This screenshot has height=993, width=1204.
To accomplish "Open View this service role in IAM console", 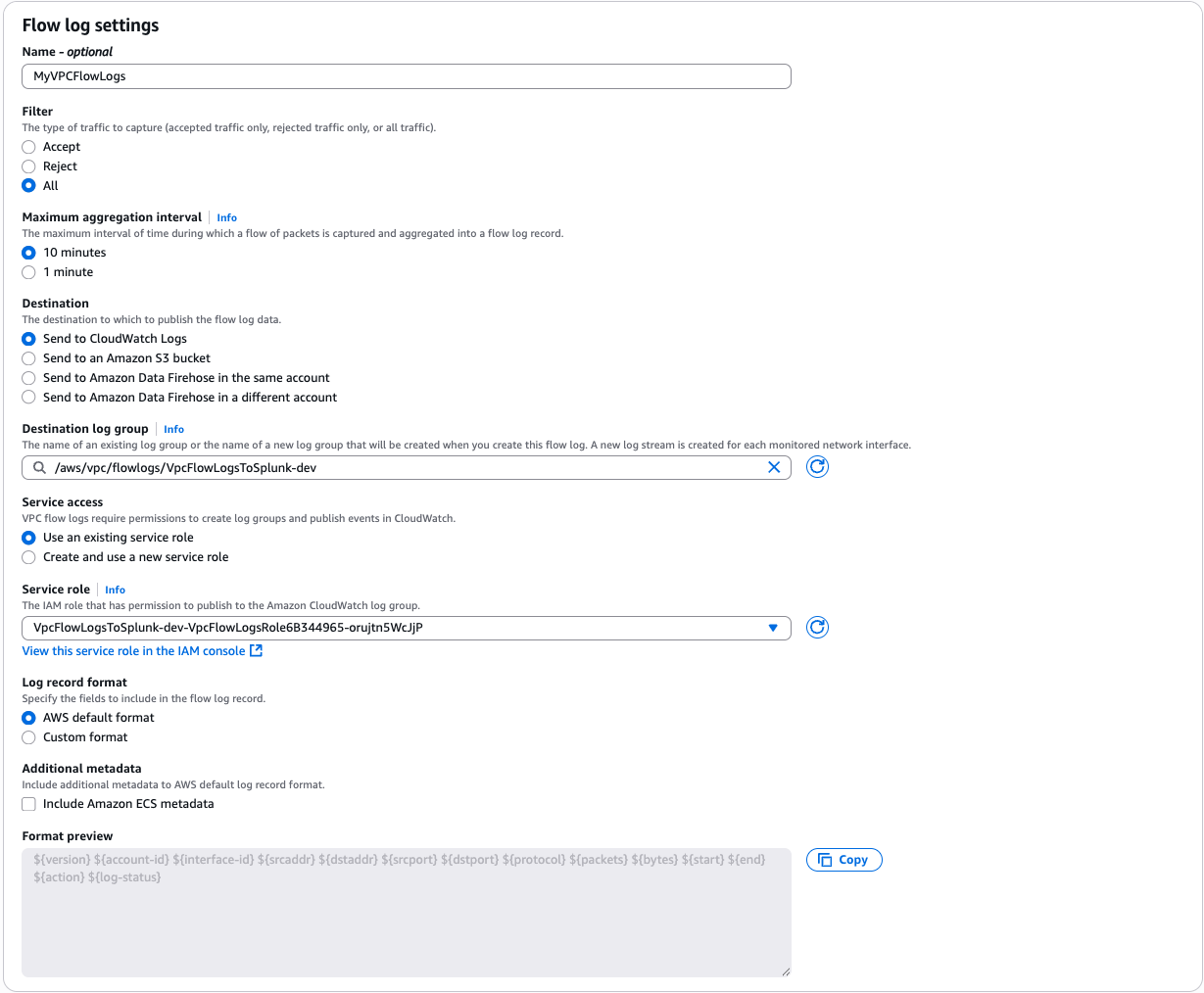I will click(x=133, y=649).
